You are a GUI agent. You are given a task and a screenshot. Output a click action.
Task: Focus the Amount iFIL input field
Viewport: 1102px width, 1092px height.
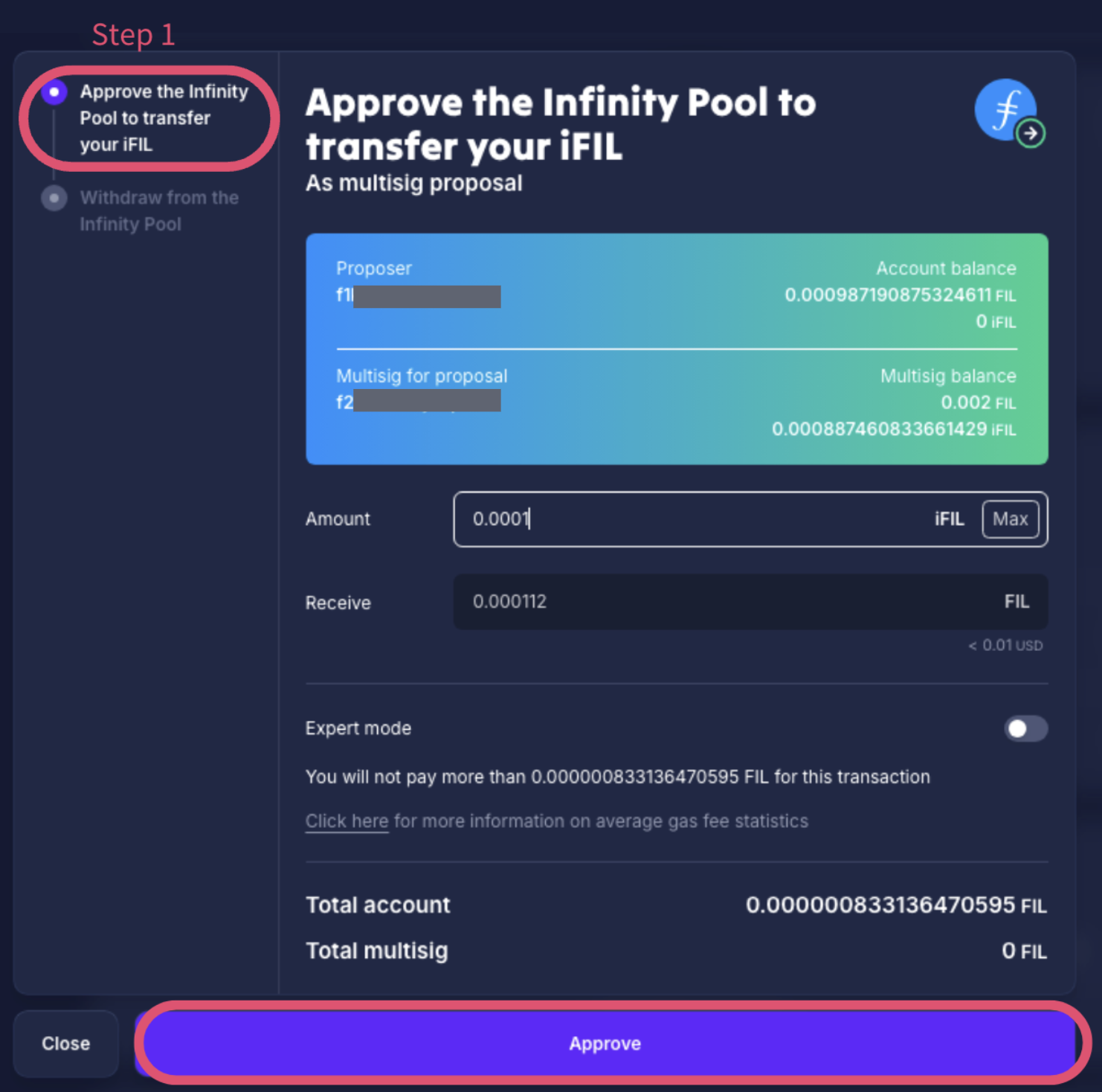tap(692, 519)
